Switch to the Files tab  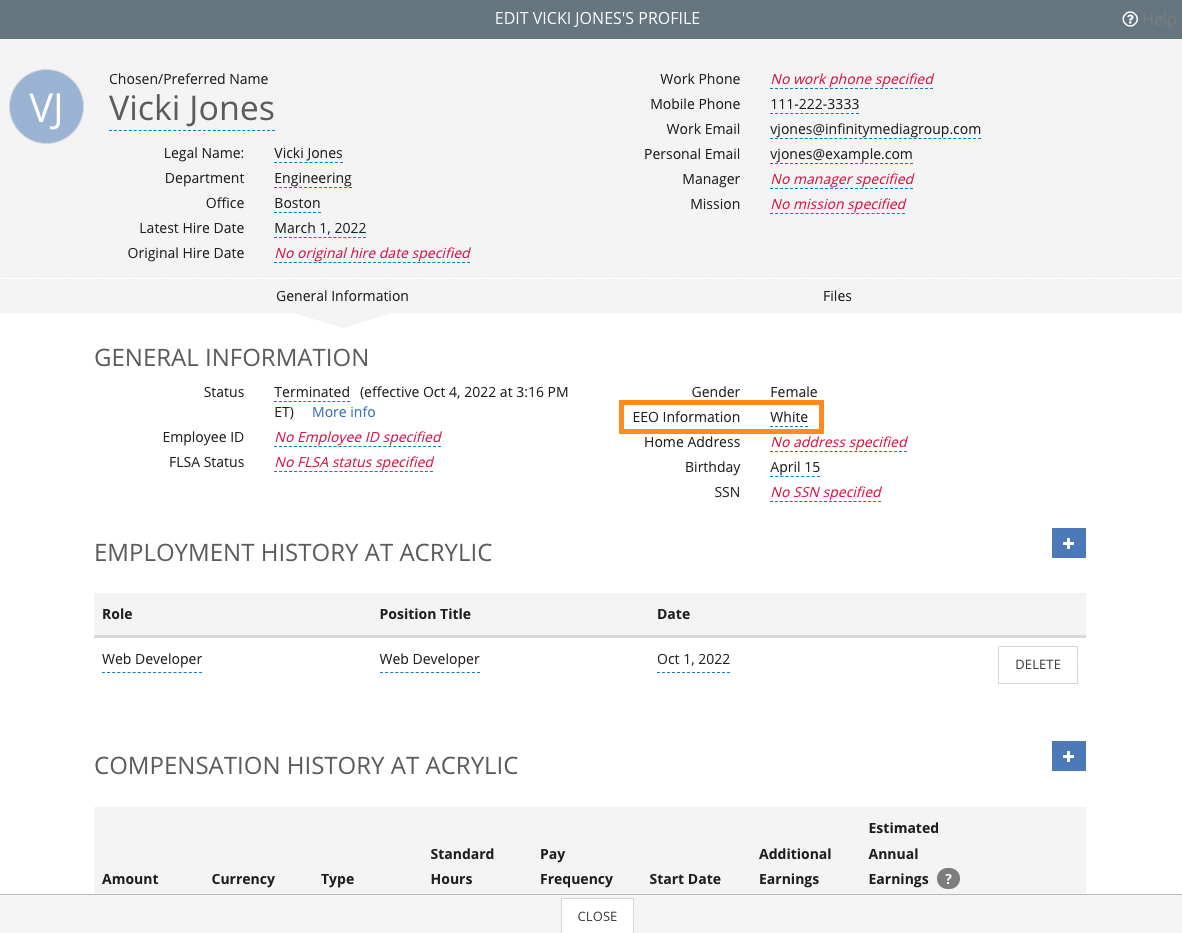(837, 296)
